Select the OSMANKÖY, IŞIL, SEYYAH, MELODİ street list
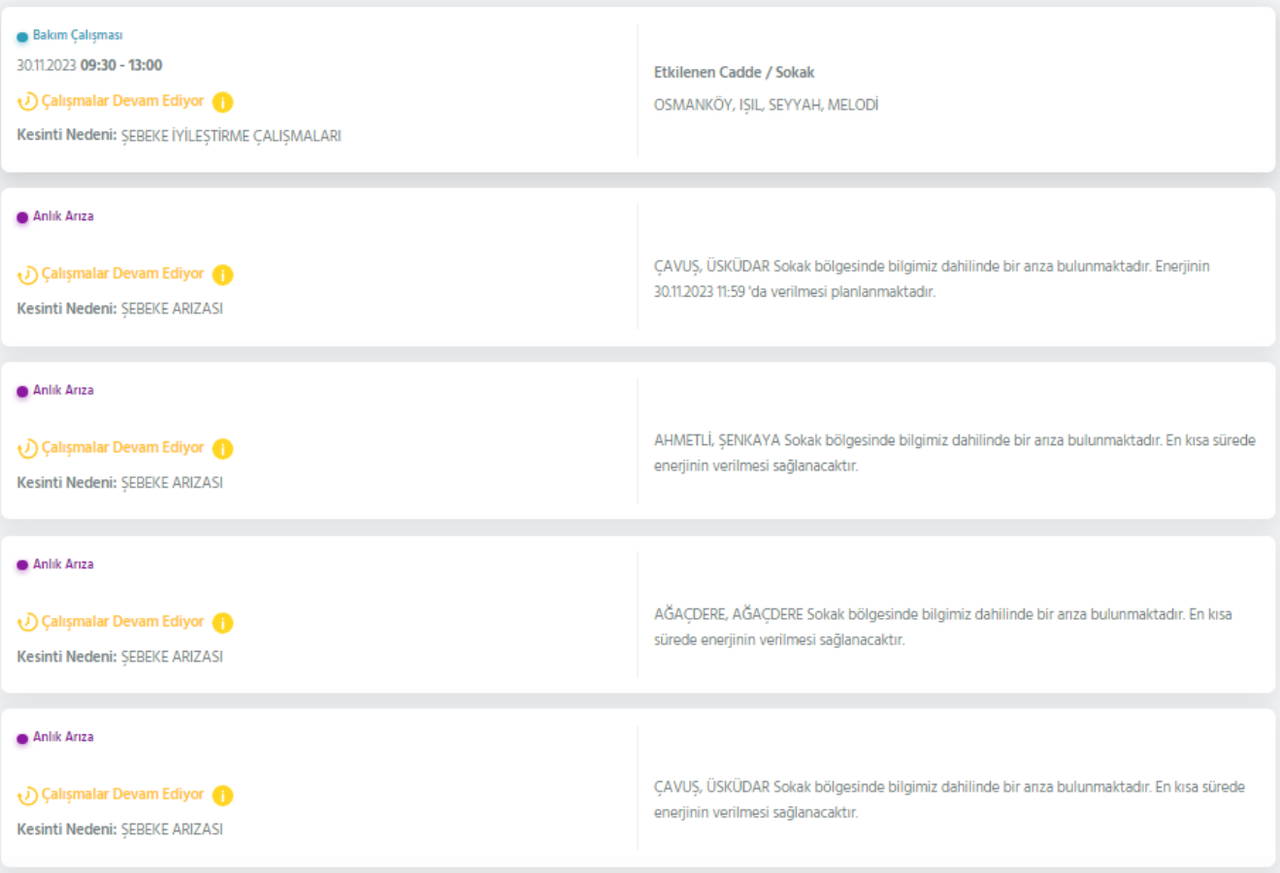The width and height of the screenshot is (1280, 873). [x=765, y=105]
